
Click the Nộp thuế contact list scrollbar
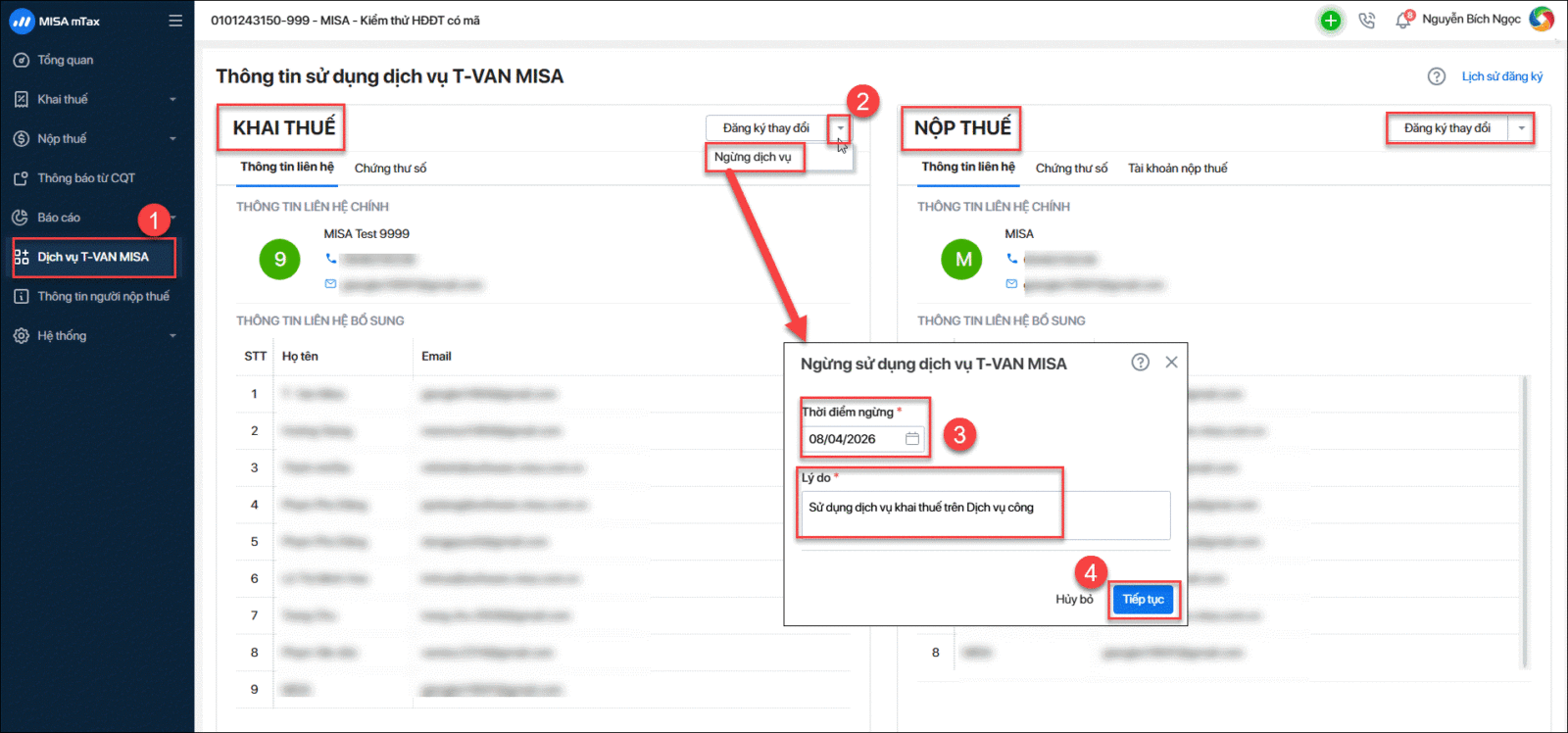(x=1524, y=521)
